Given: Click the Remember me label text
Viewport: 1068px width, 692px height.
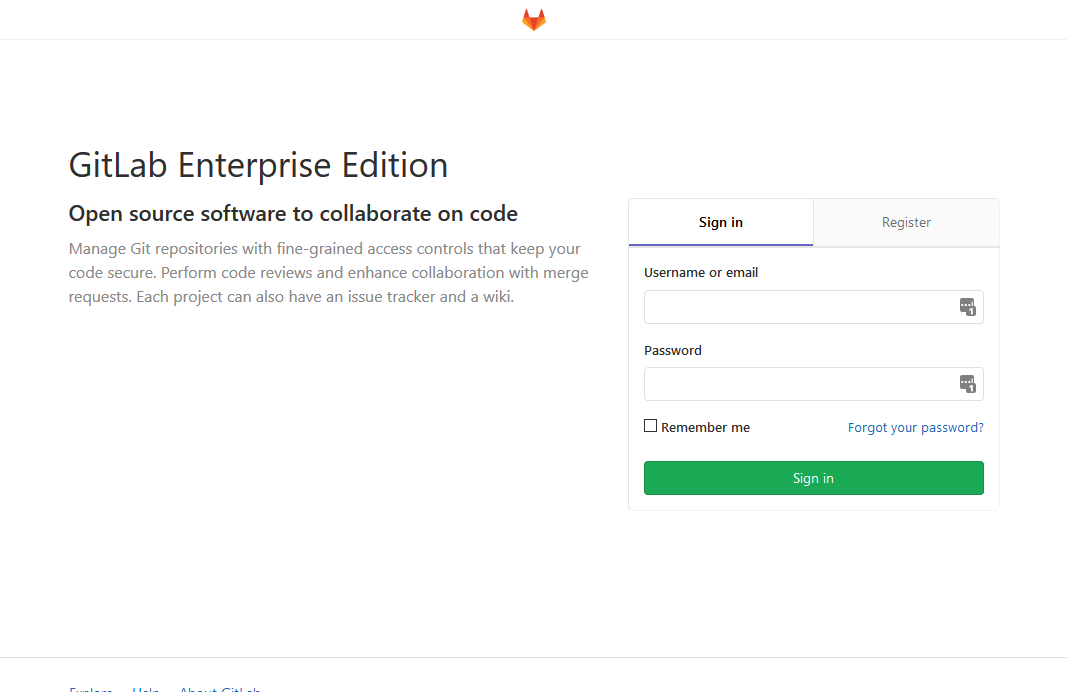Looking at the screenshot, I should (705, 427).
